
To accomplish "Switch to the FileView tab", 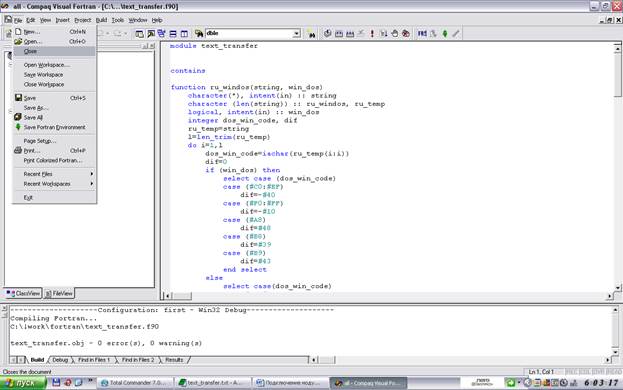I will tap(59, 293).
